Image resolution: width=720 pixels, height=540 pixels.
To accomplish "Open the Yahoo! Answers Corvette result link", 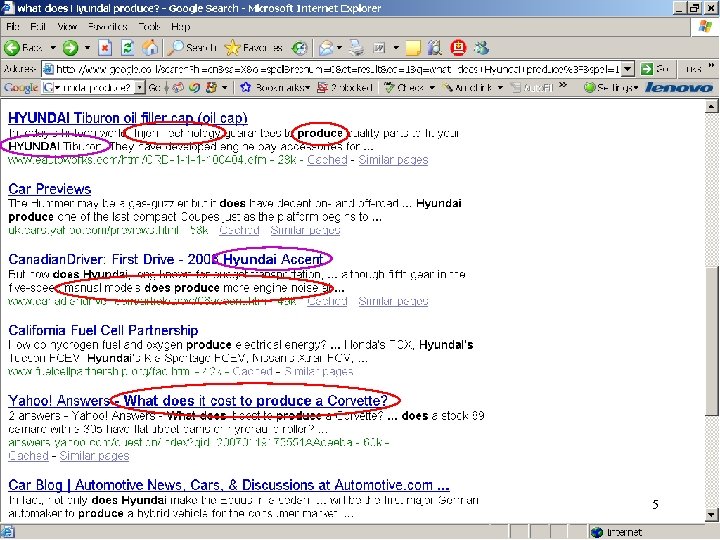I will [198, 401].
